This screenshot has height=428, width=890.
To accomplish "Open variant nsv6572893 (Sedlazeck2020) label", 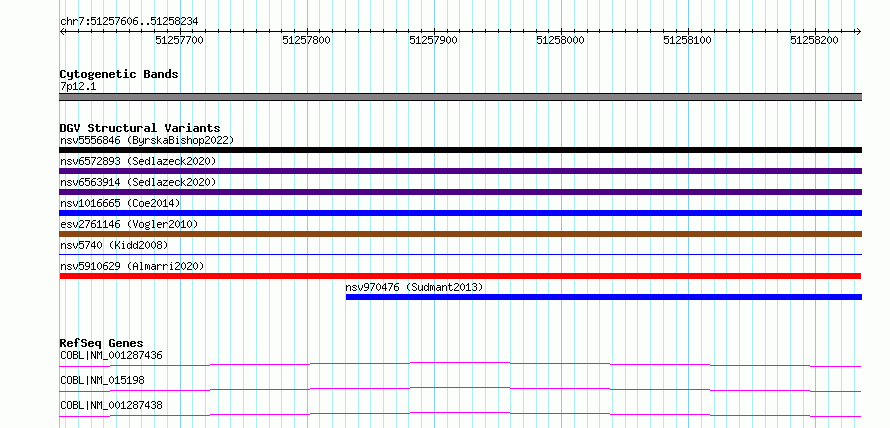I will (138, 161).
